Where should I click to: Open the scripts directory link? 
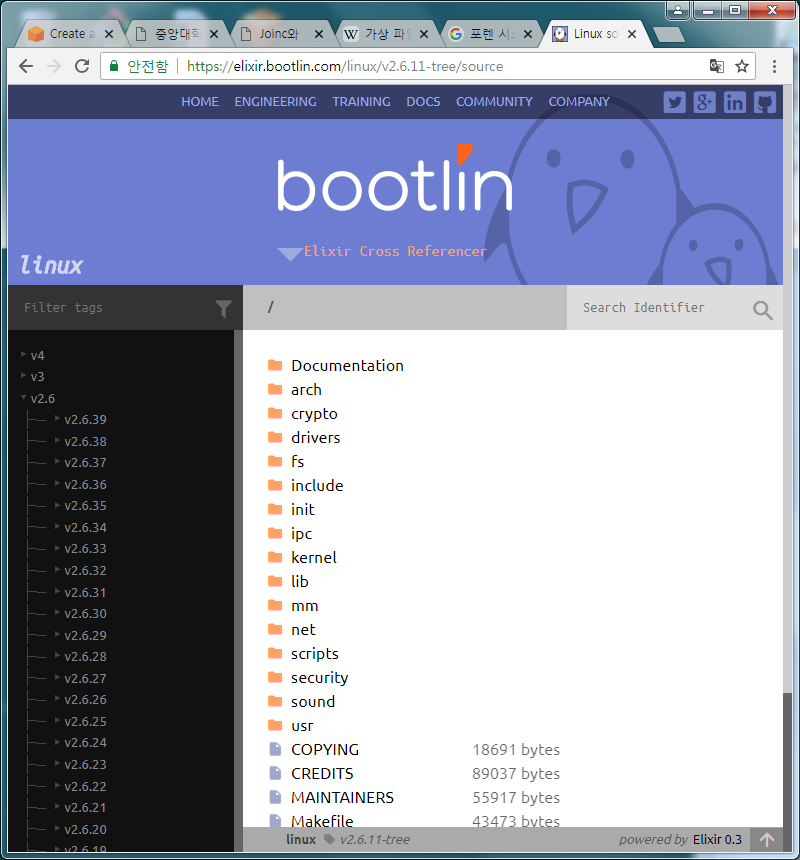[315, 654]
